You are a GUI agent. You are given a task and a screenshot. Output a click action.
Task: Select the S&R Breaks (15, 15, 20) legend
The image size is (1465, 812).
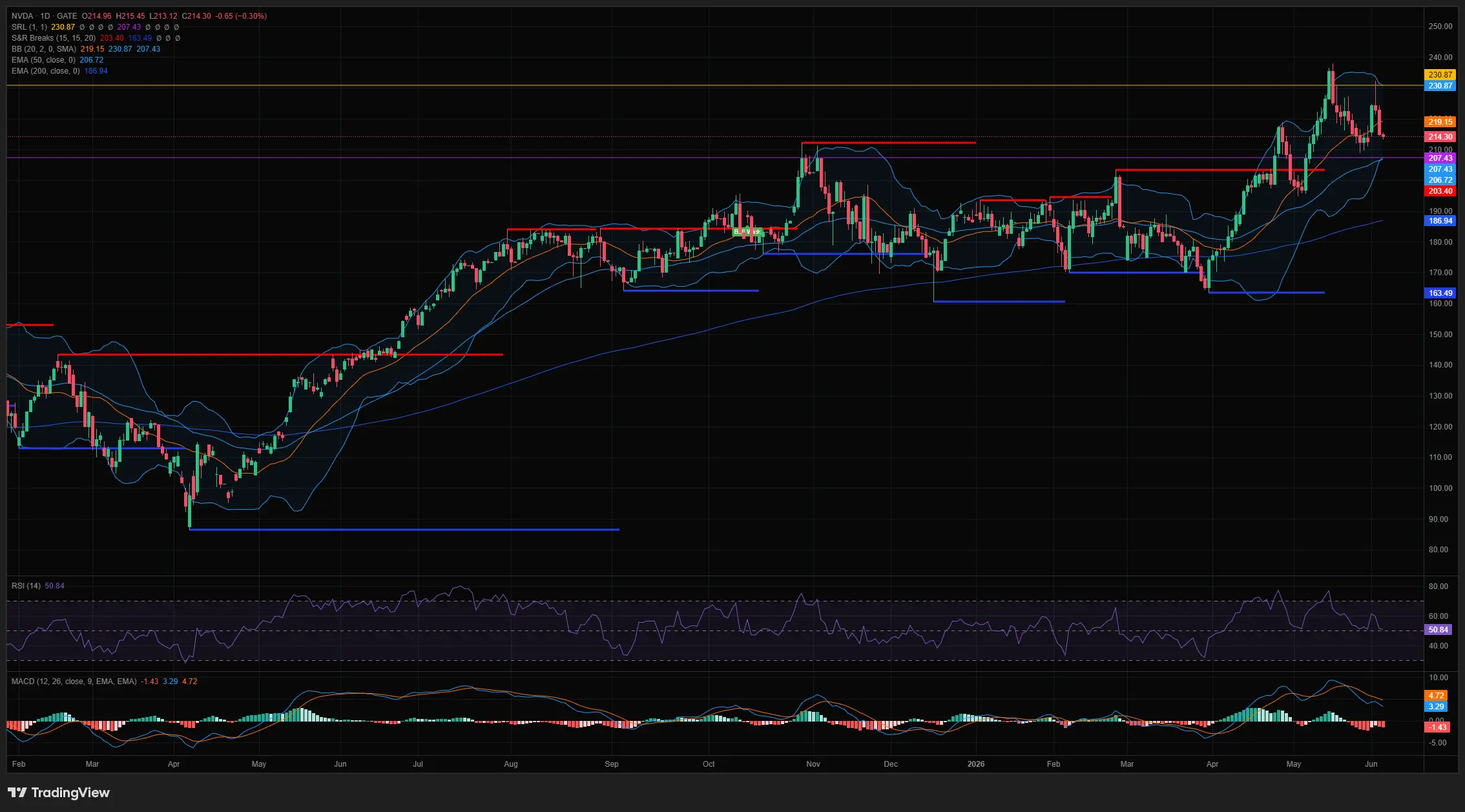pyautogui.click(x=54, y=38)
